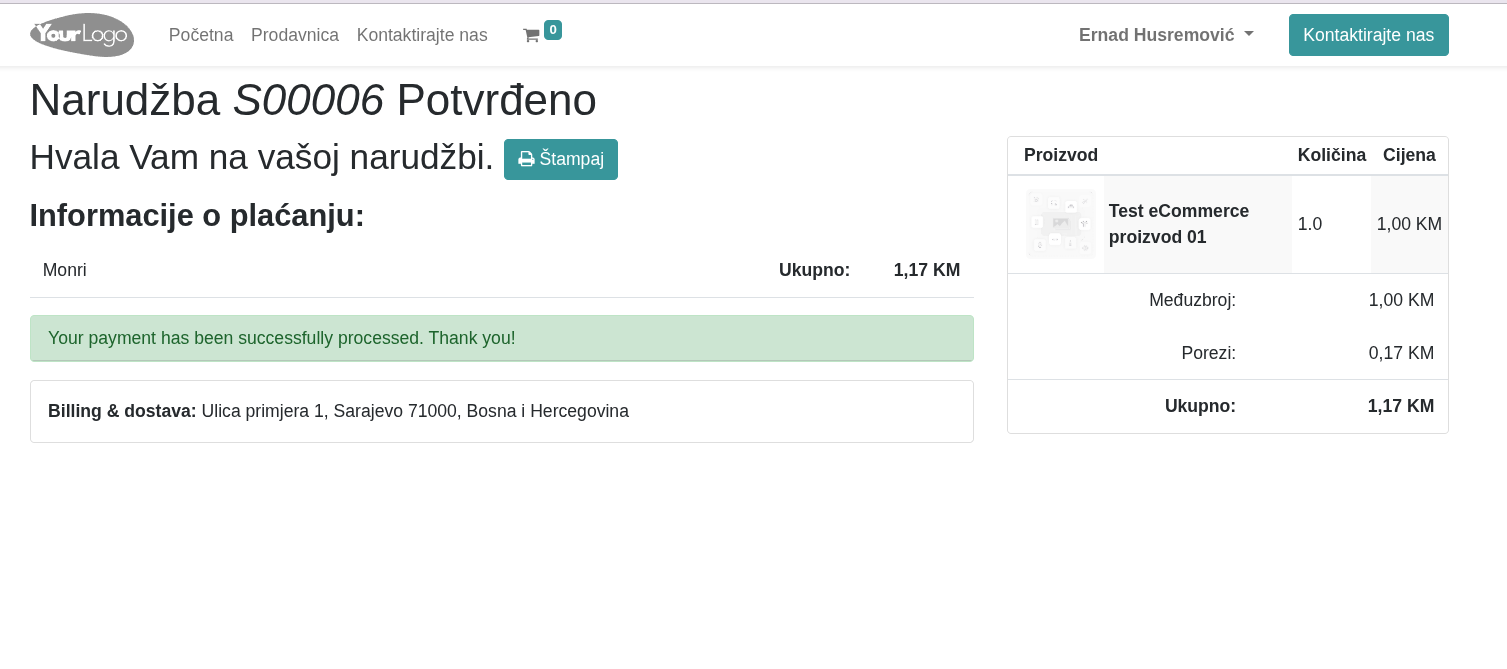This screenshot has height=669, width=1507.
Task: Click the product image thumbnail
Action: (x=1060, y=224)
